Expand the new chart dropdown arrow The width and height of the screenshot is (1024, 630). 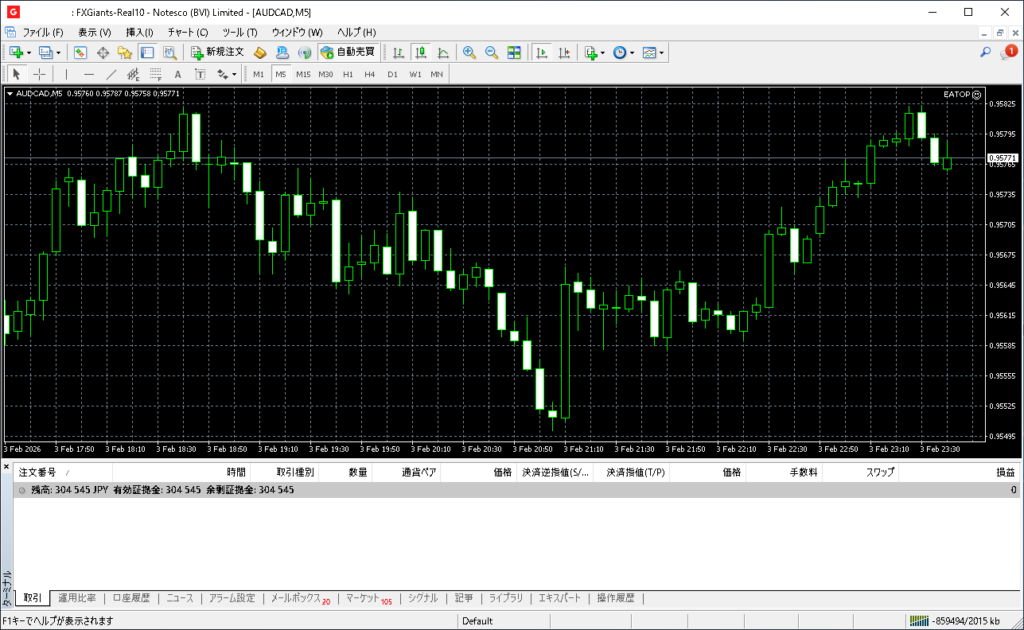pos(29,52)
